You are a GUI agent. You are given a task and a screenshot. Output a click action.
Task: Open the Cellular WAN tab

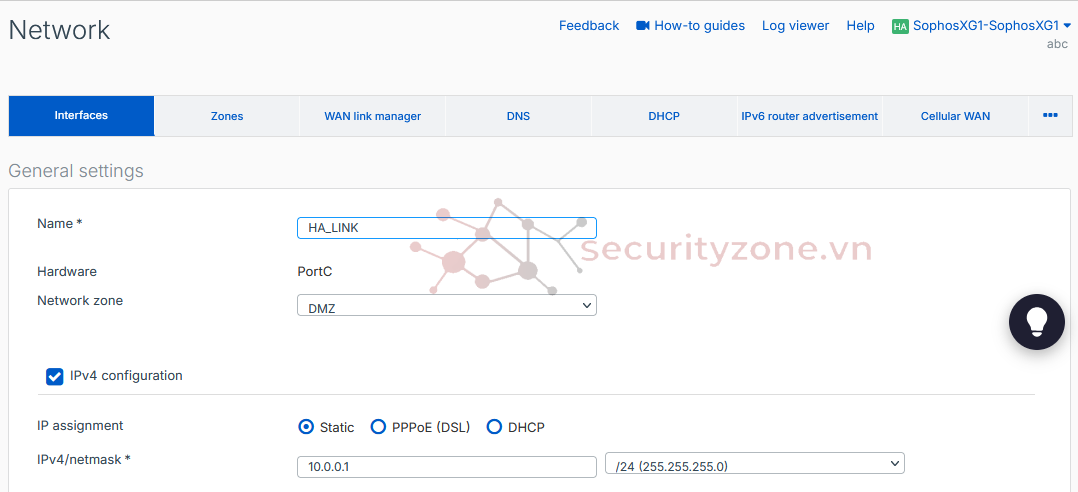955,116
